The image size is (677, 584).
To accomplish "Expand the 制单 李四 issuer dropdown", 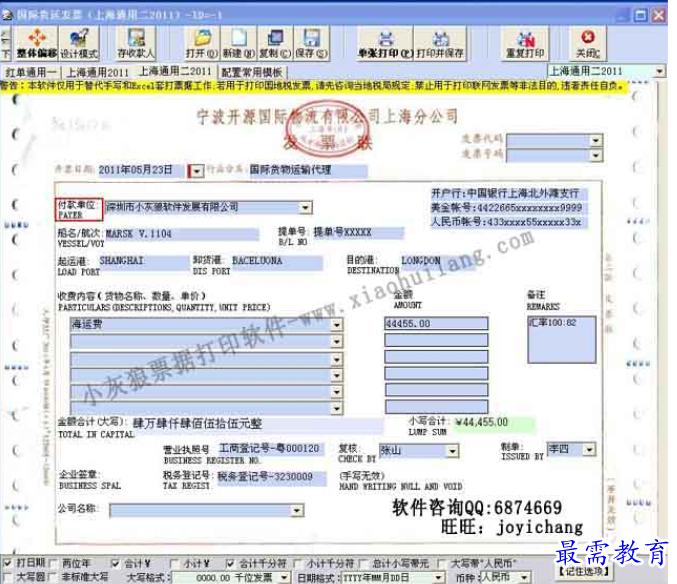I will click(x=589, y=450).
